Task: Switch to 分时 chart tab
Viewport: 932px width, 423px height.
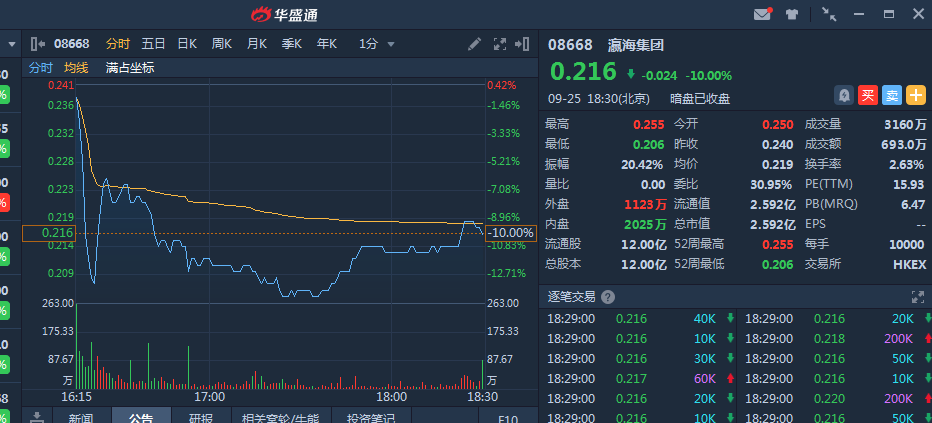Action: pyautogui.click(x=118, y=44)
